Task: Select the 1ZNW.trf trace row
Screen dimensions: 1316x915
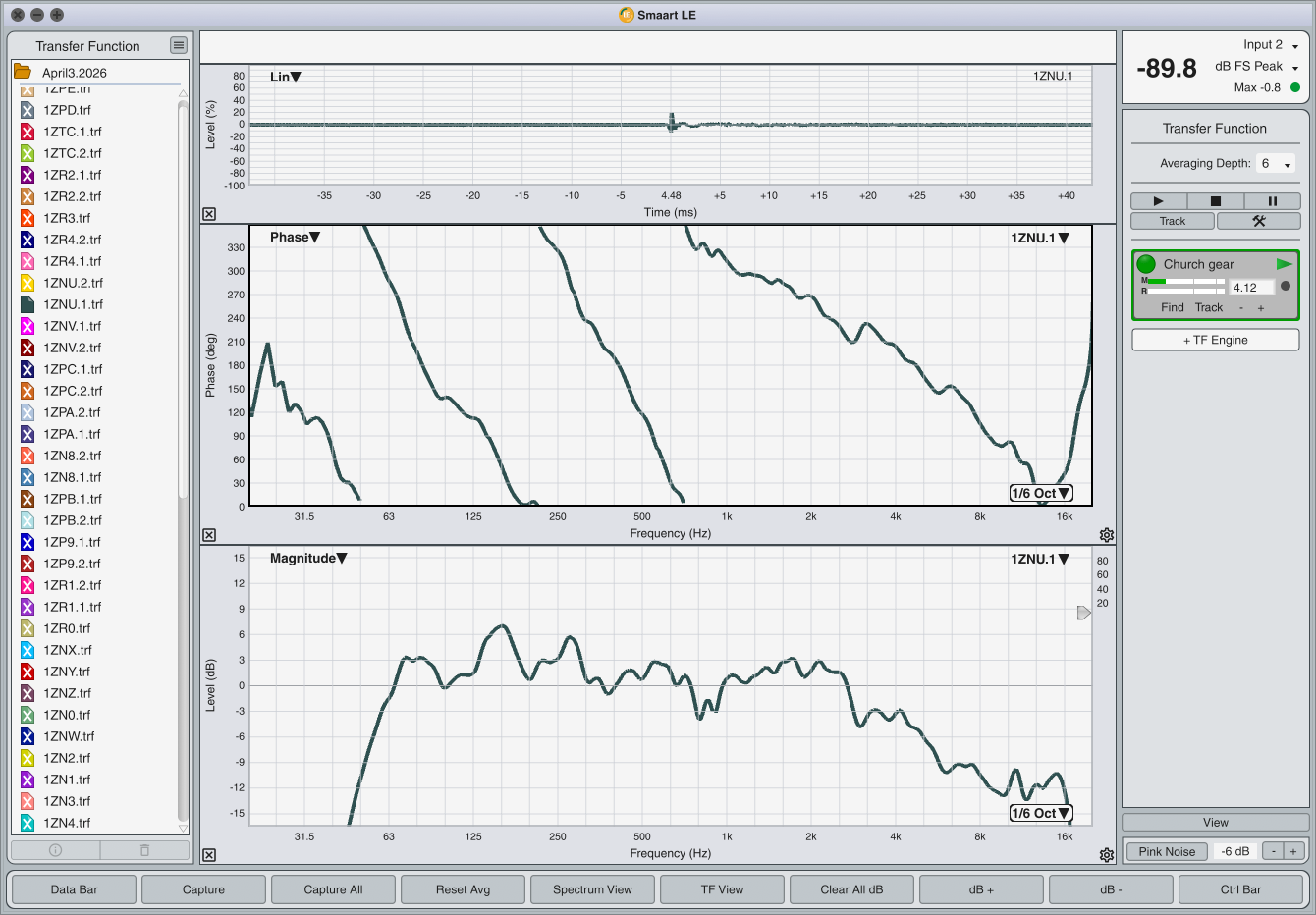Action: click(x=98, y=736)
